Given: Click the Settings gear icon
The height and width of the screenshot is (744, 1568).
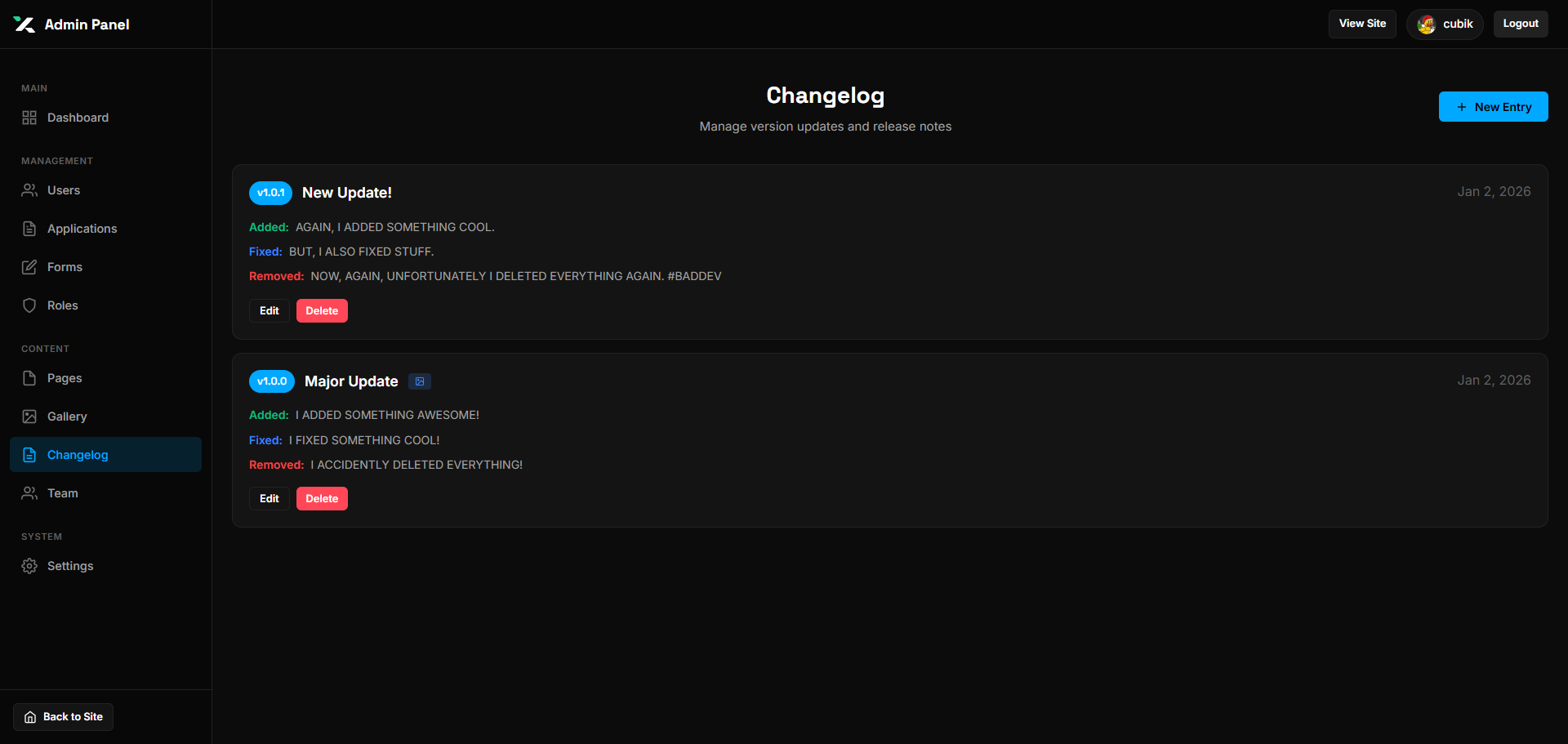Looking at the screenshot, I should (x=29, y=566).
